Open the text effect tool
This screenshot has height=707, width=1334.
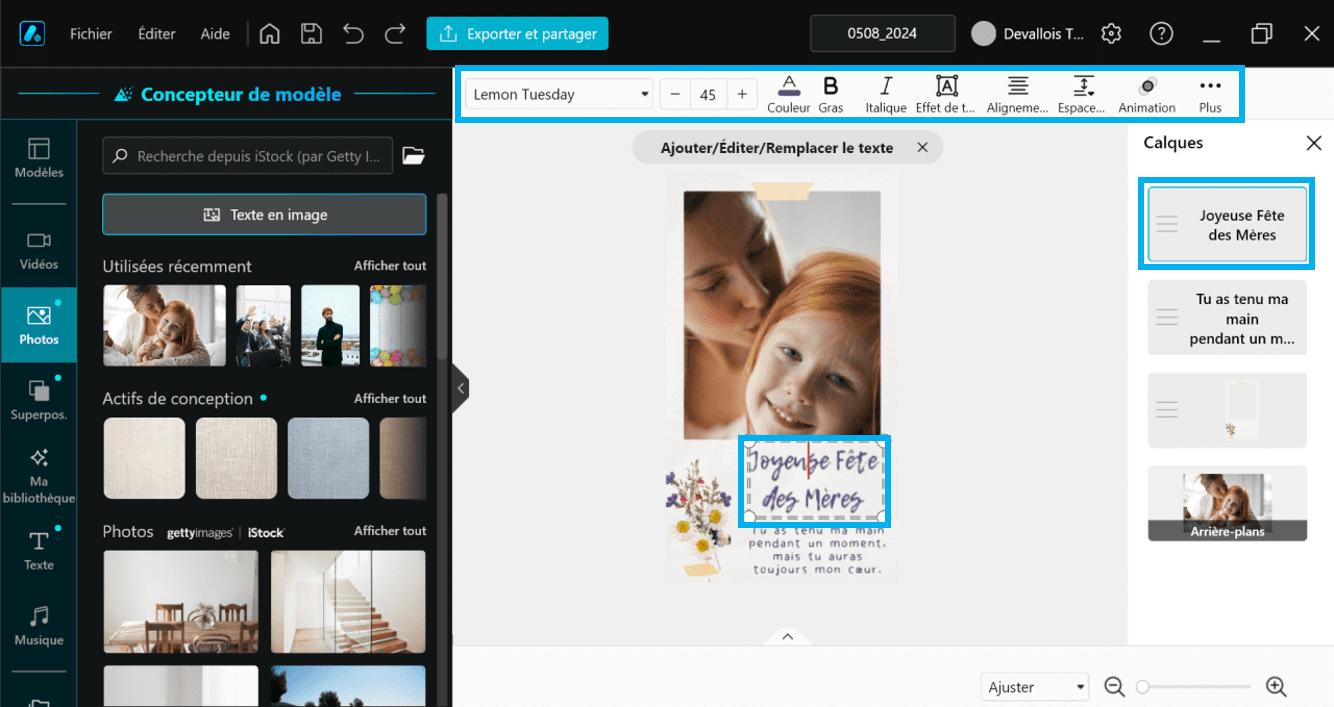[946, 94]
